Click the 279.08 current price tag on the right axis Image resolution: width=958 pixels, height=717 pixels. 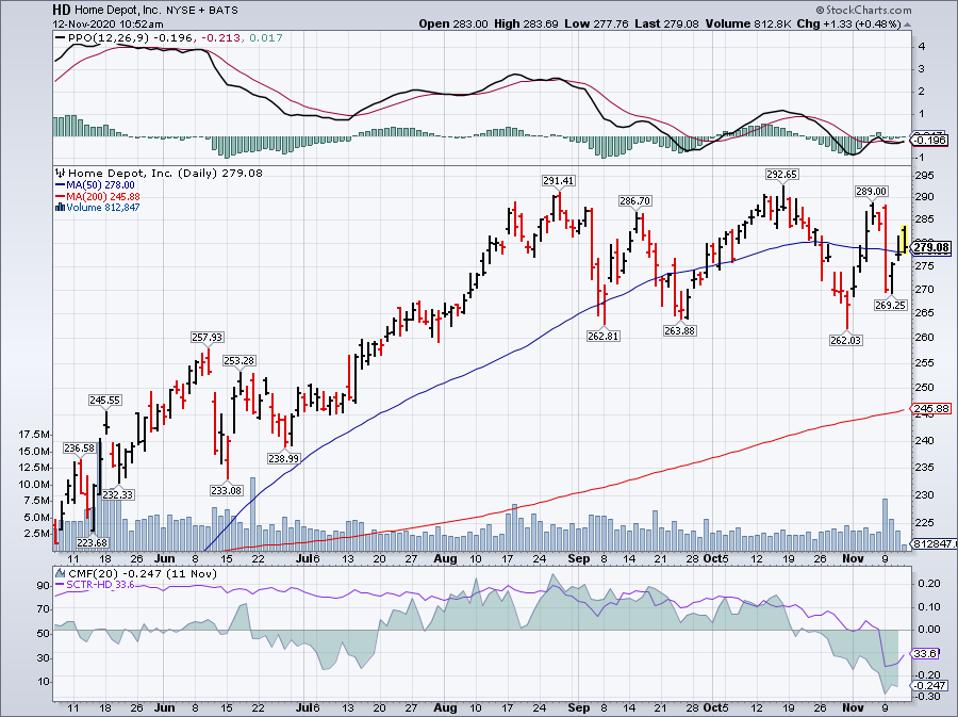930,247
